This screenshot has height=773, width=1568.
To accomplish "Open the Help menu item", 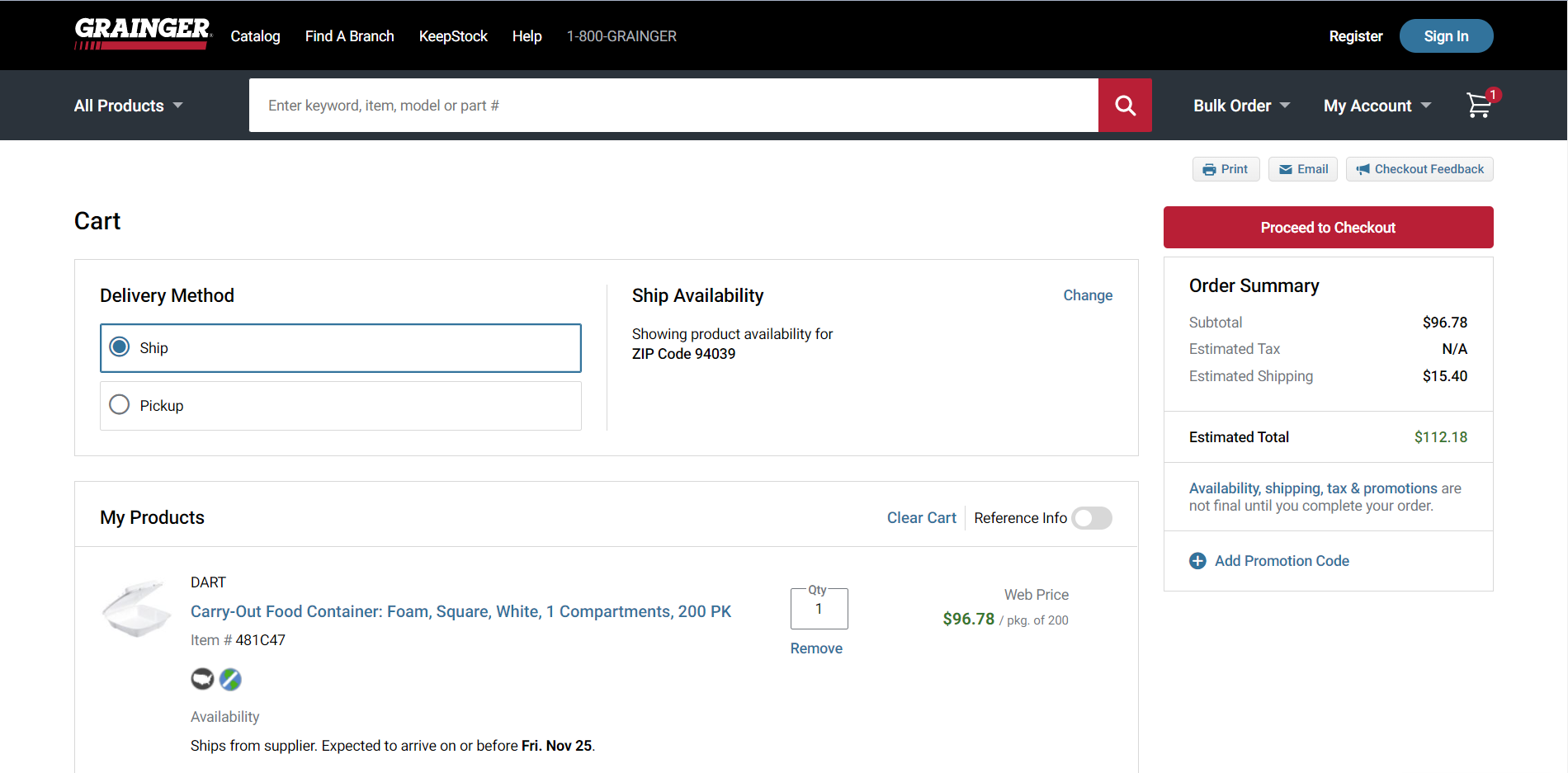I will point(527,35).
